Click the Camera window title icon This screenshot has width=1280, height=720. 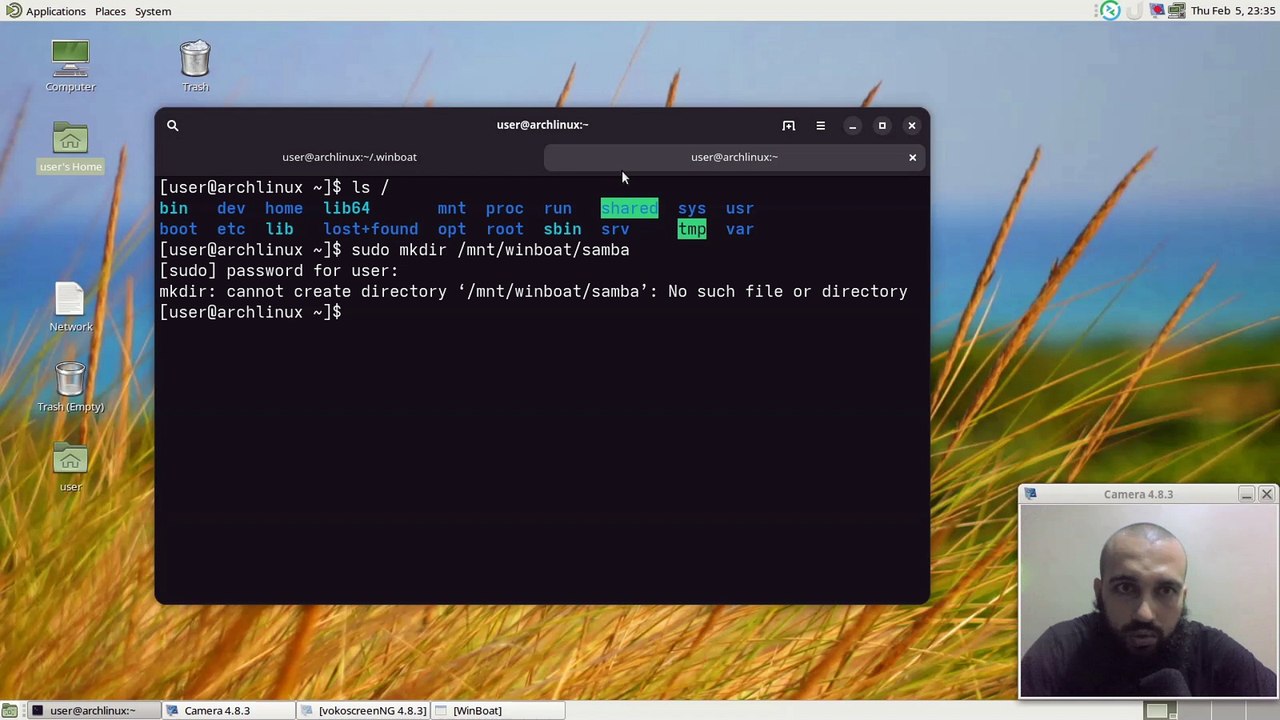[x=1031, y=494]
